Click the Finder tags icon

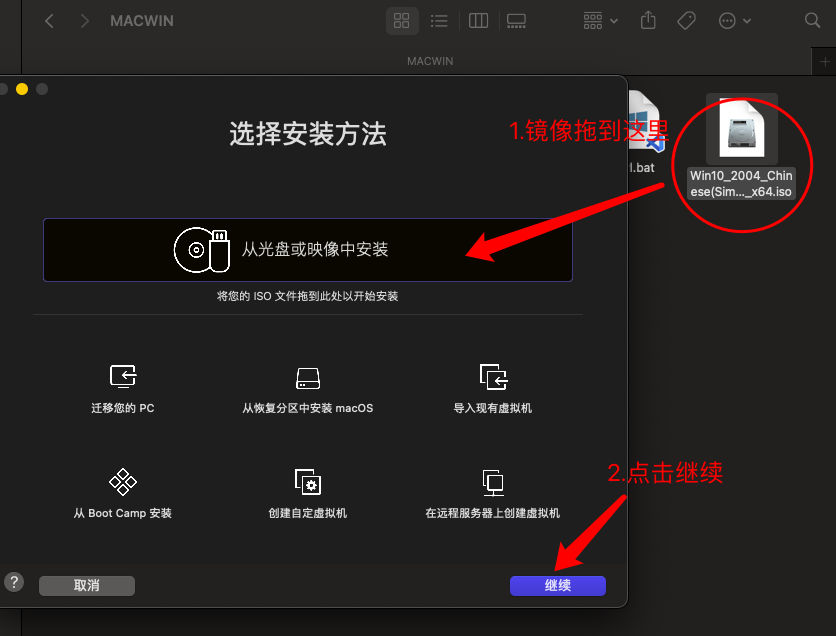[686, 21]
